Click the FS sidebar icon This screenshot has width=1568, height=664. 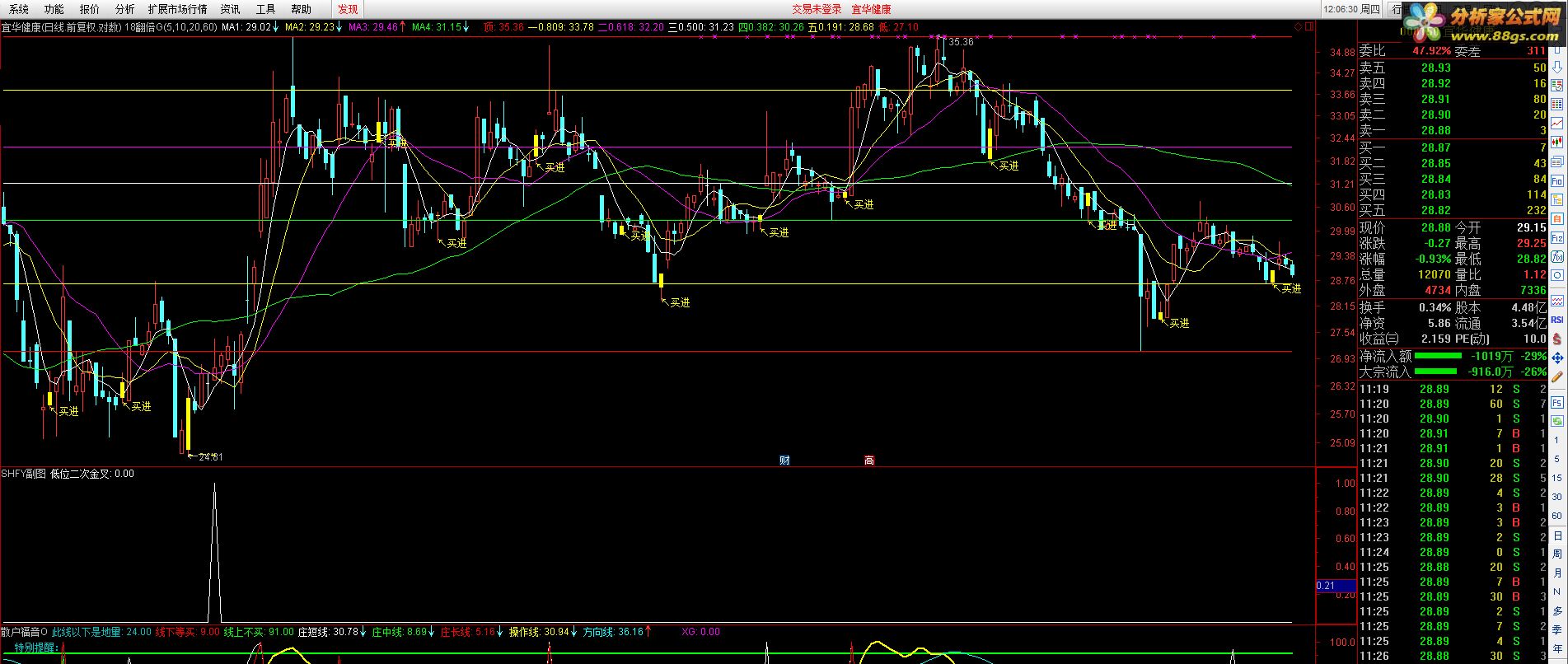[x=1557, y=401]
